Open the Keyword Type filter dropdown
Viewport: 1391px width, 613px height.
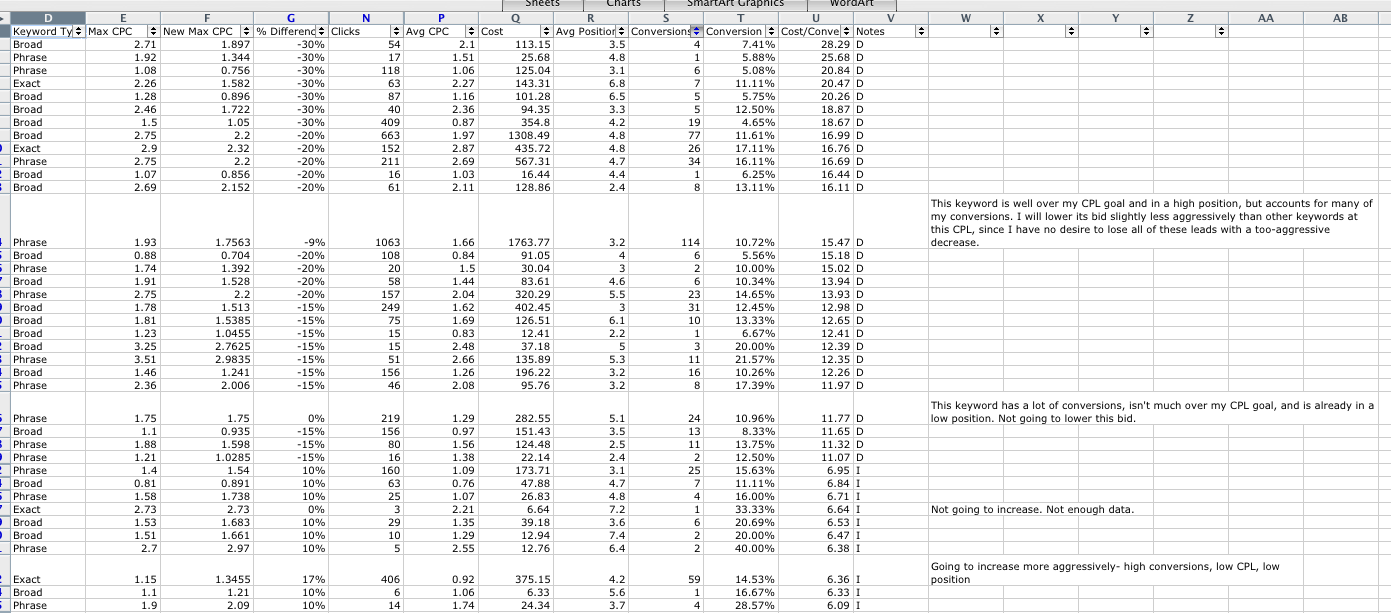pos(78,32)
